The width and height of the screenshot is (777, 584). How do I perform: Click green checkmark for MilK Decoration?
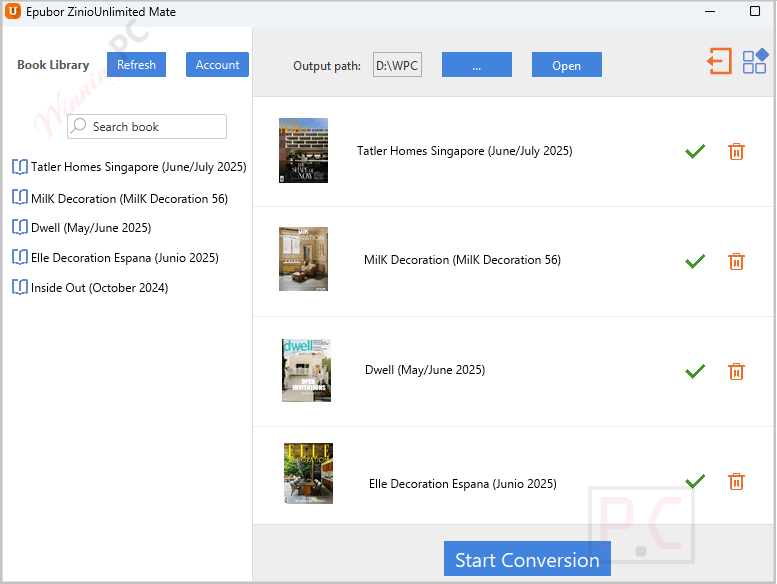(695, 261)
